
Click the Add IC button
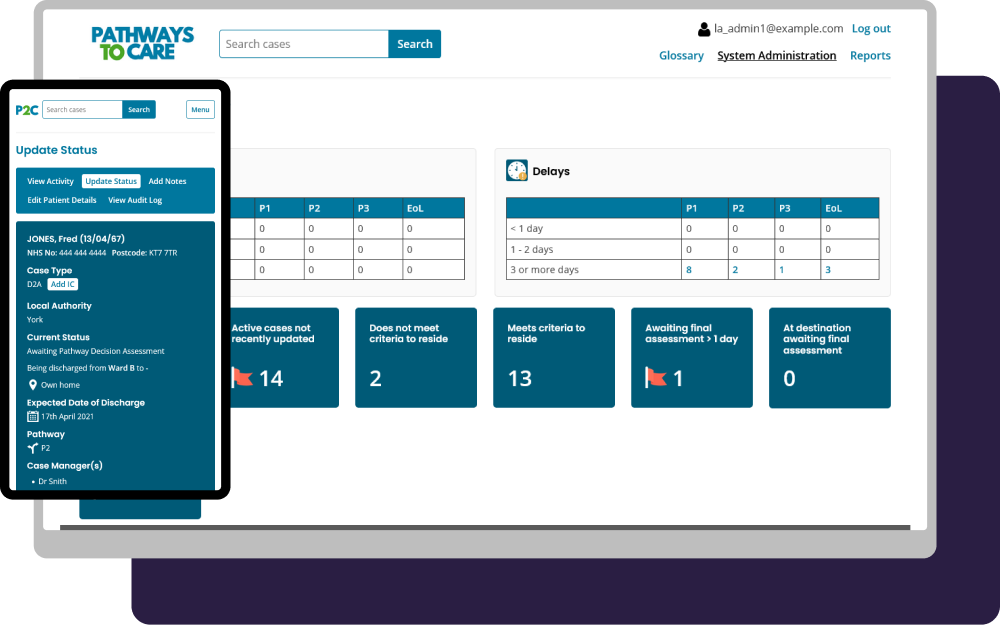point(63,284)
